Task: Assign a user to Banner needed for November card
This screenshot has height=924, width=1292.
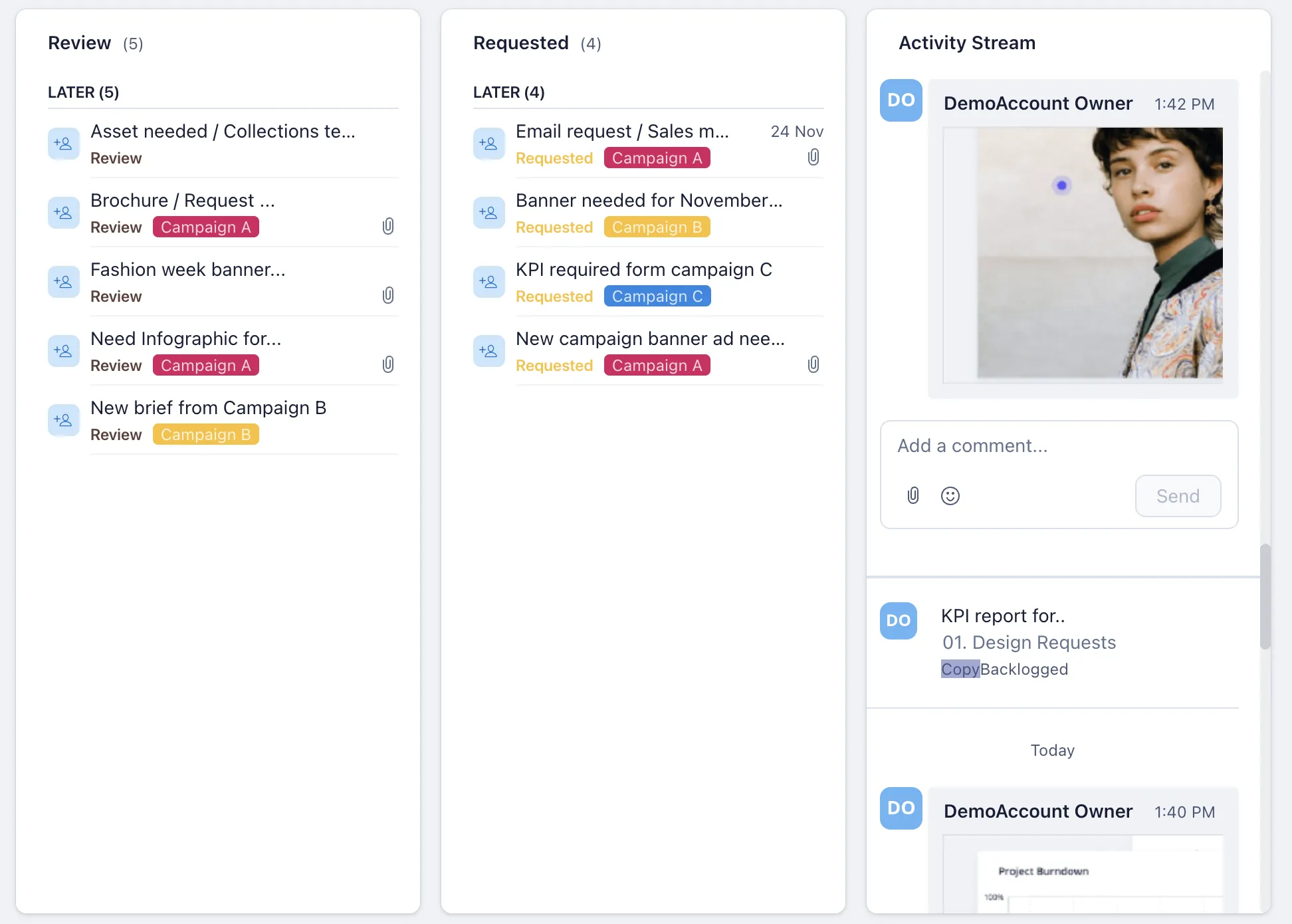Action: pyautogui.click(x=489, y=213)
